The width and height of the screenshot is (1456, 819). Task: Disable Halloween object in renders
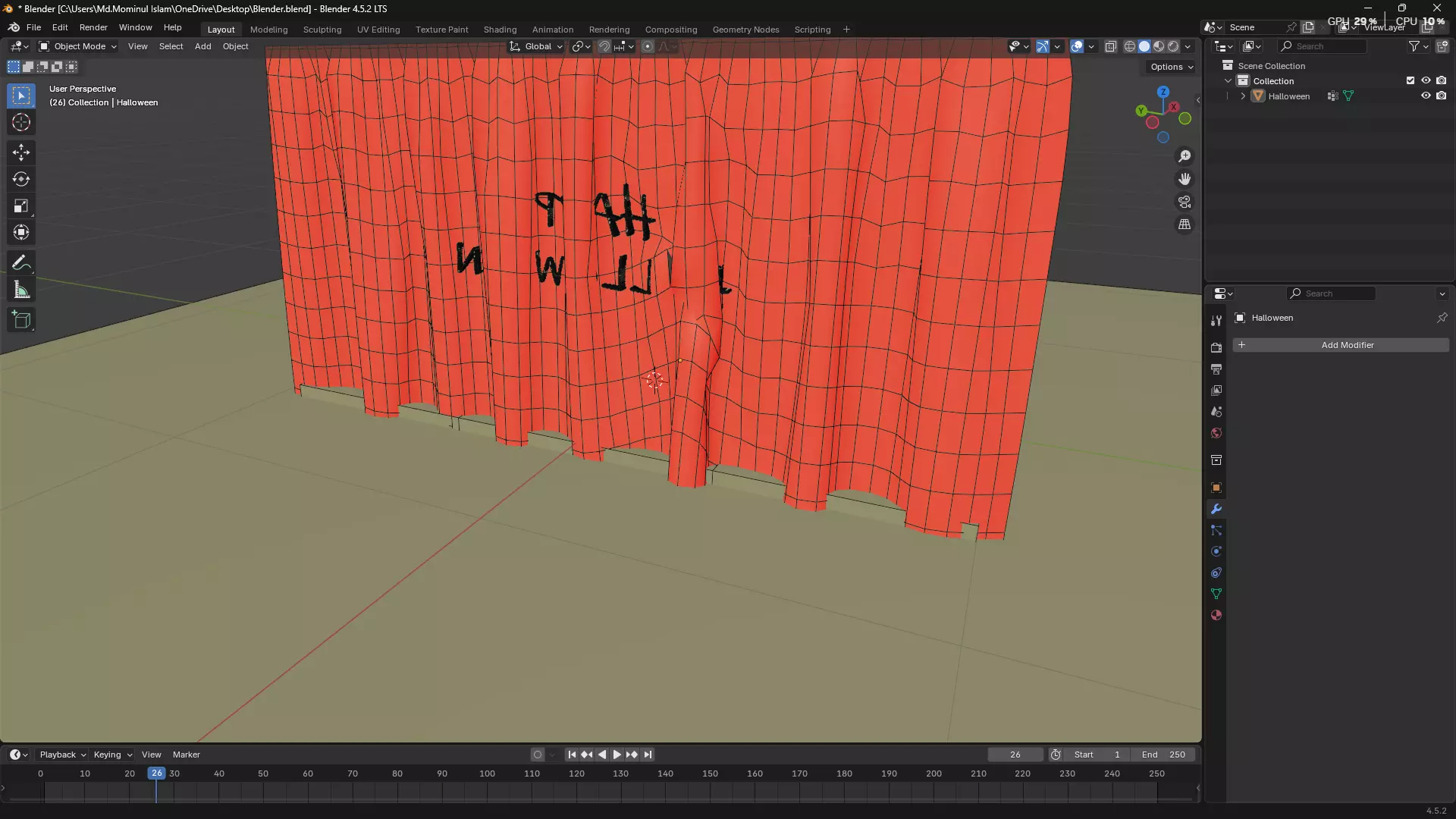tap(1442, 96)
